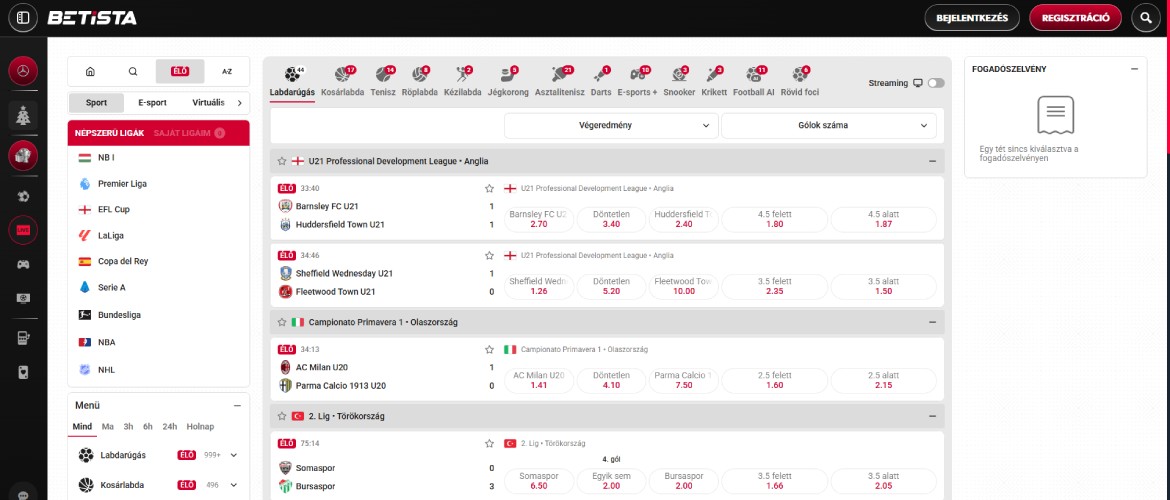Star the U21 Professional Development League header

[282, 161]
